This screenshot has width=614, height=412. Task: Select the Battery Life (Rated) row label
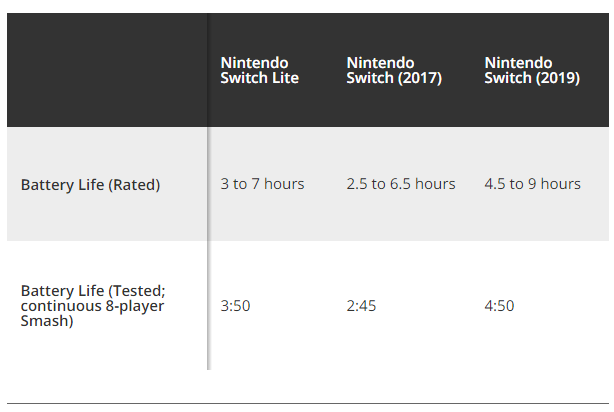click(x=90, y=184)
